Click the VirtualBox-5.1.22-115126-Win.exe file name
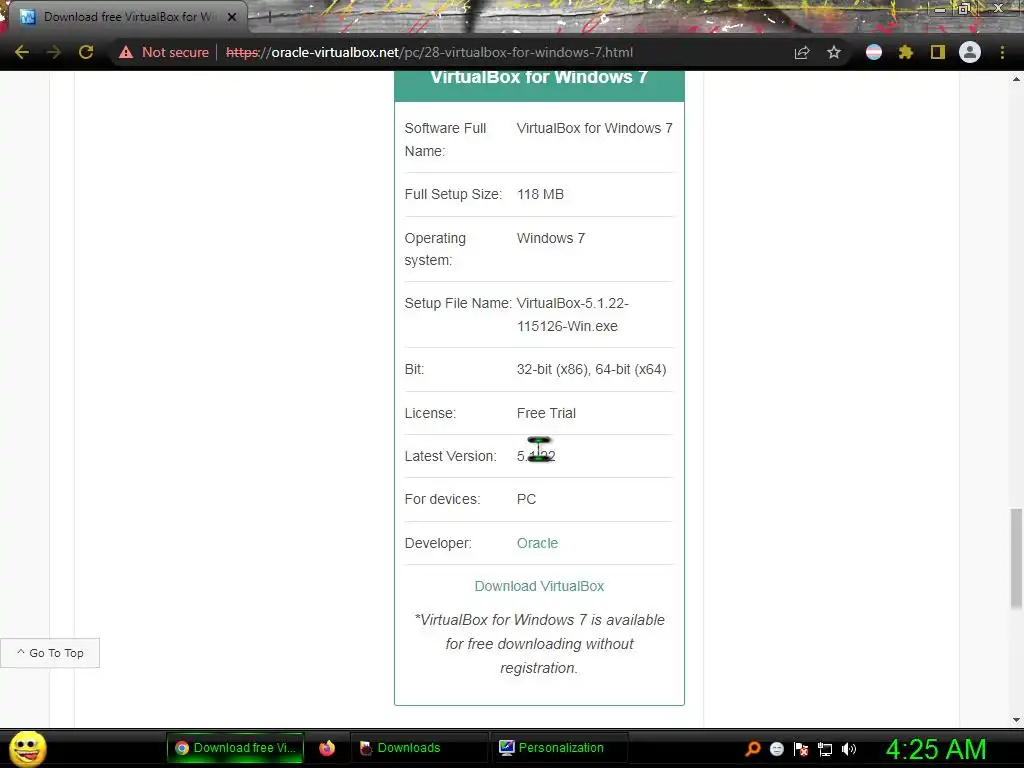 573,314
